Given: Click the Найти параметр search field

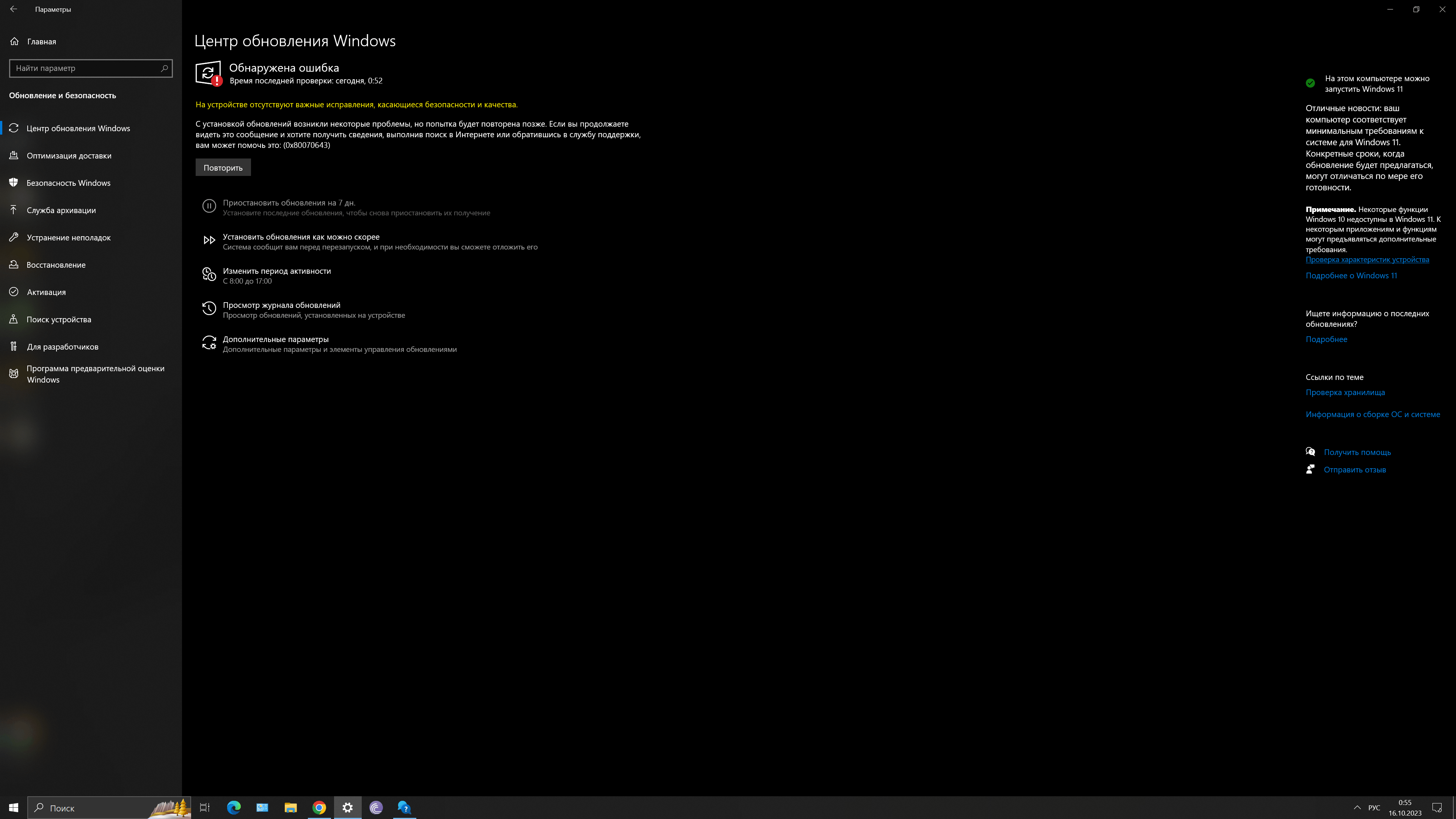Looking at the screenshot, I should [91, 68].
